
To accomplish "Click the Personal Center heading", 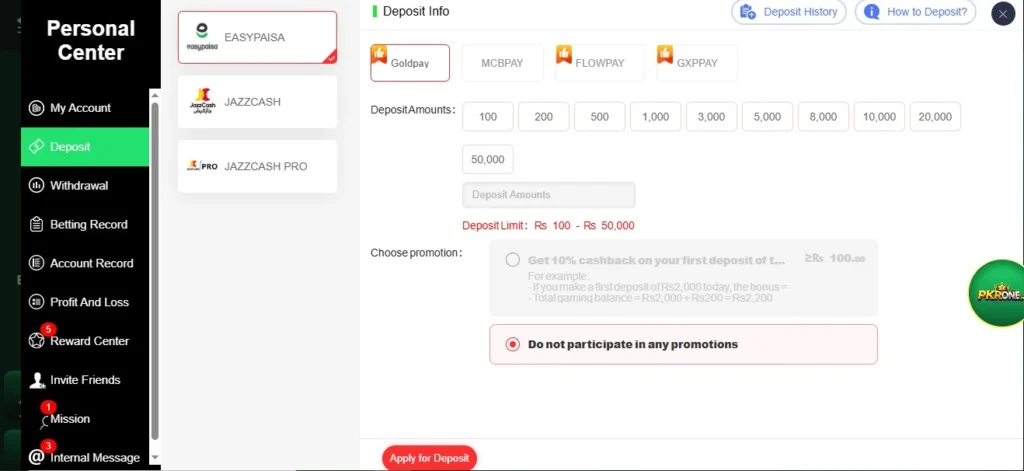I will (91, 41).
